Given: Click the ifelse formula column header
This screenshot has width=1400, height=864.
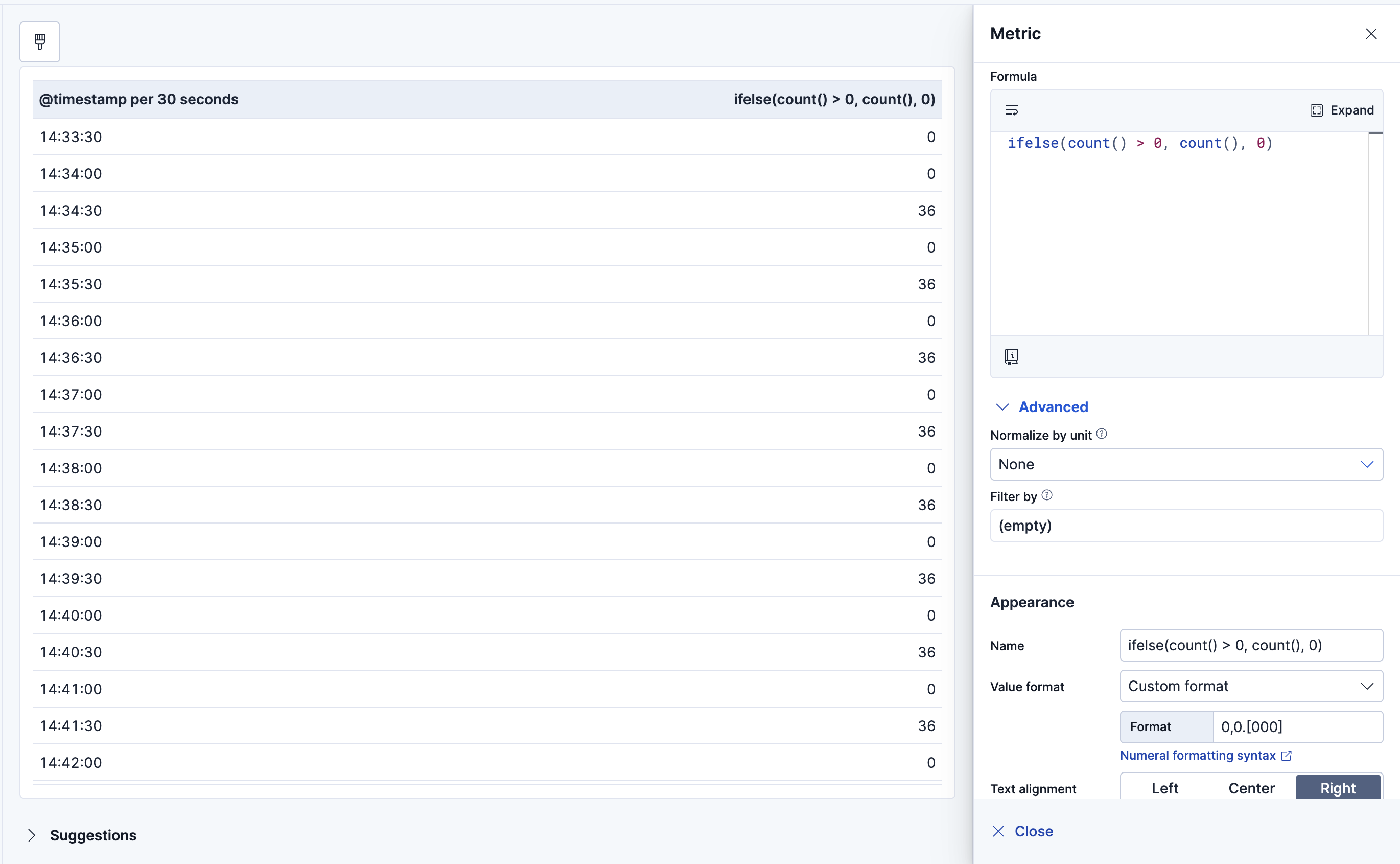Looking at the screenshot, I should point(833,99).
